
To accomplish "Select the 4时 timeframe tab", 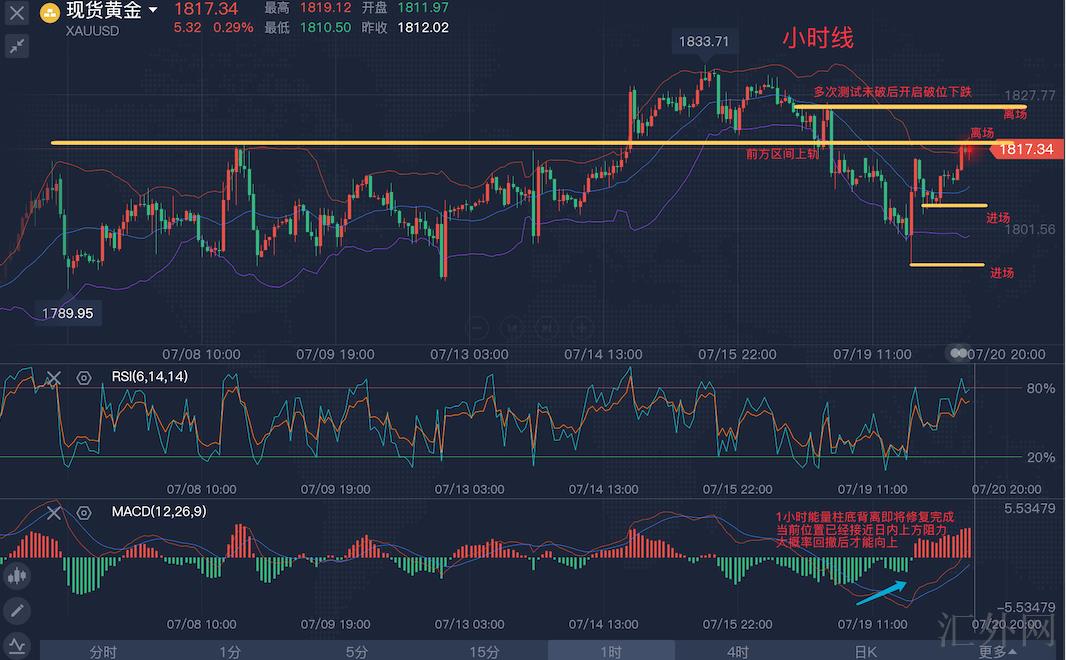I will click(738, 651).
